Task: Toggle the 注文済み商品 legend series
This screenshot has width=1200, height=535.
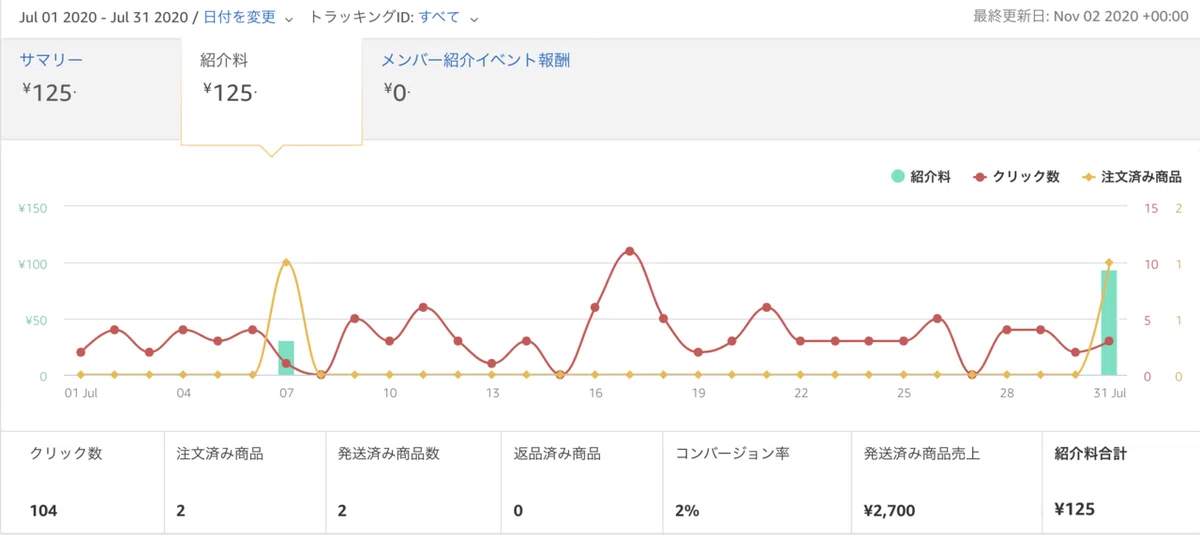Action: point(1132,176)
